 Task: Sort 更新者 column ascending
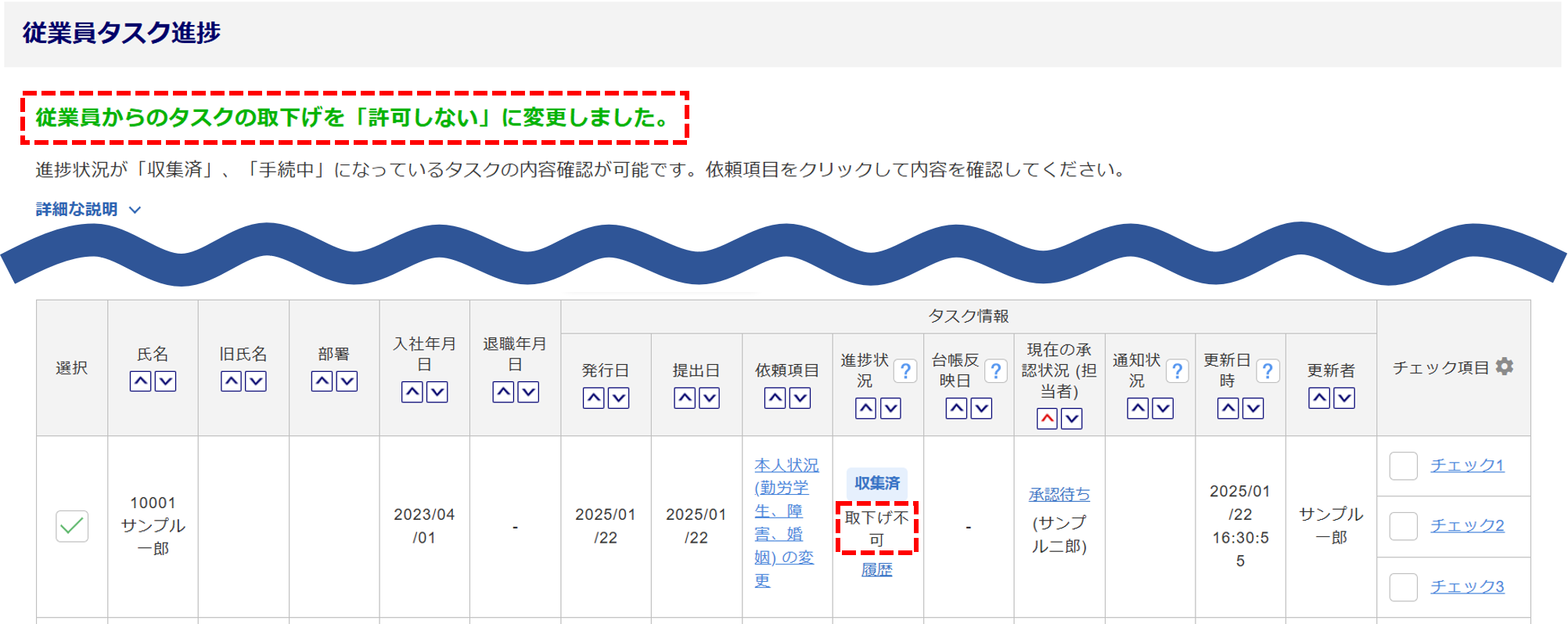pyautogui.click(x=1319, y=399)
